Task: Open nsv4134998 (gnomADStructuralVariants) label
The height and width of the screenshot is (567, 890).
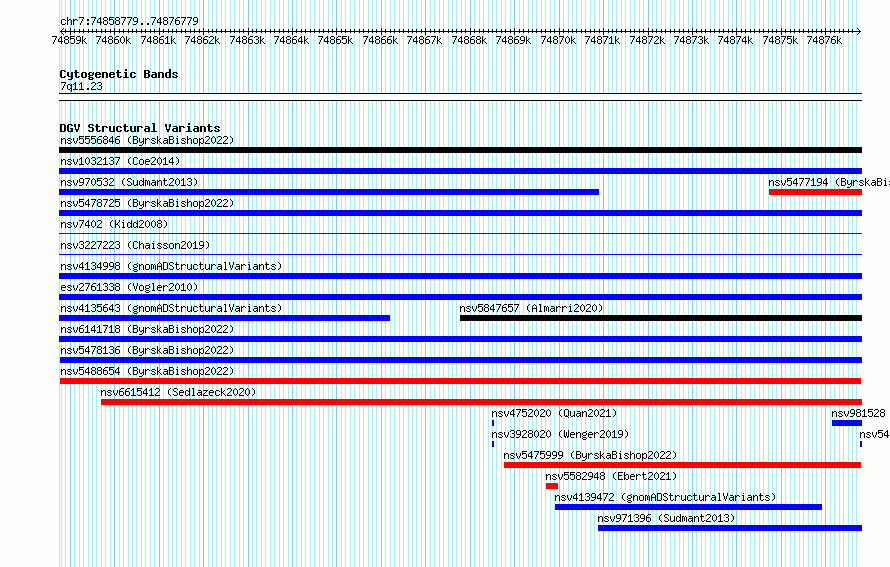Action: pyautogui.click(x=171, y=266)
